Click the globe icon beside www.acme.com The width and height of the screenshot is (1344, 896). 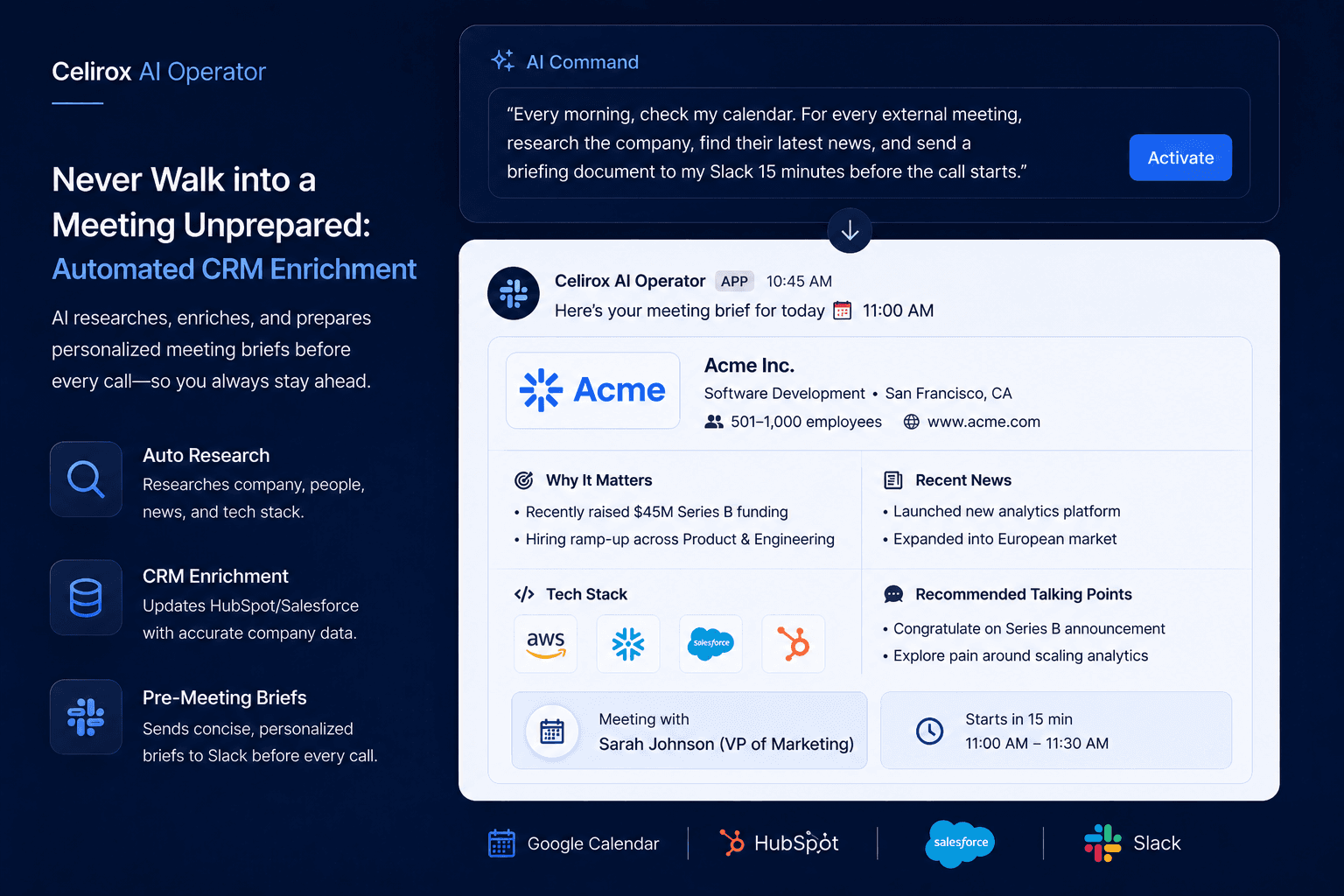(911, 422)
